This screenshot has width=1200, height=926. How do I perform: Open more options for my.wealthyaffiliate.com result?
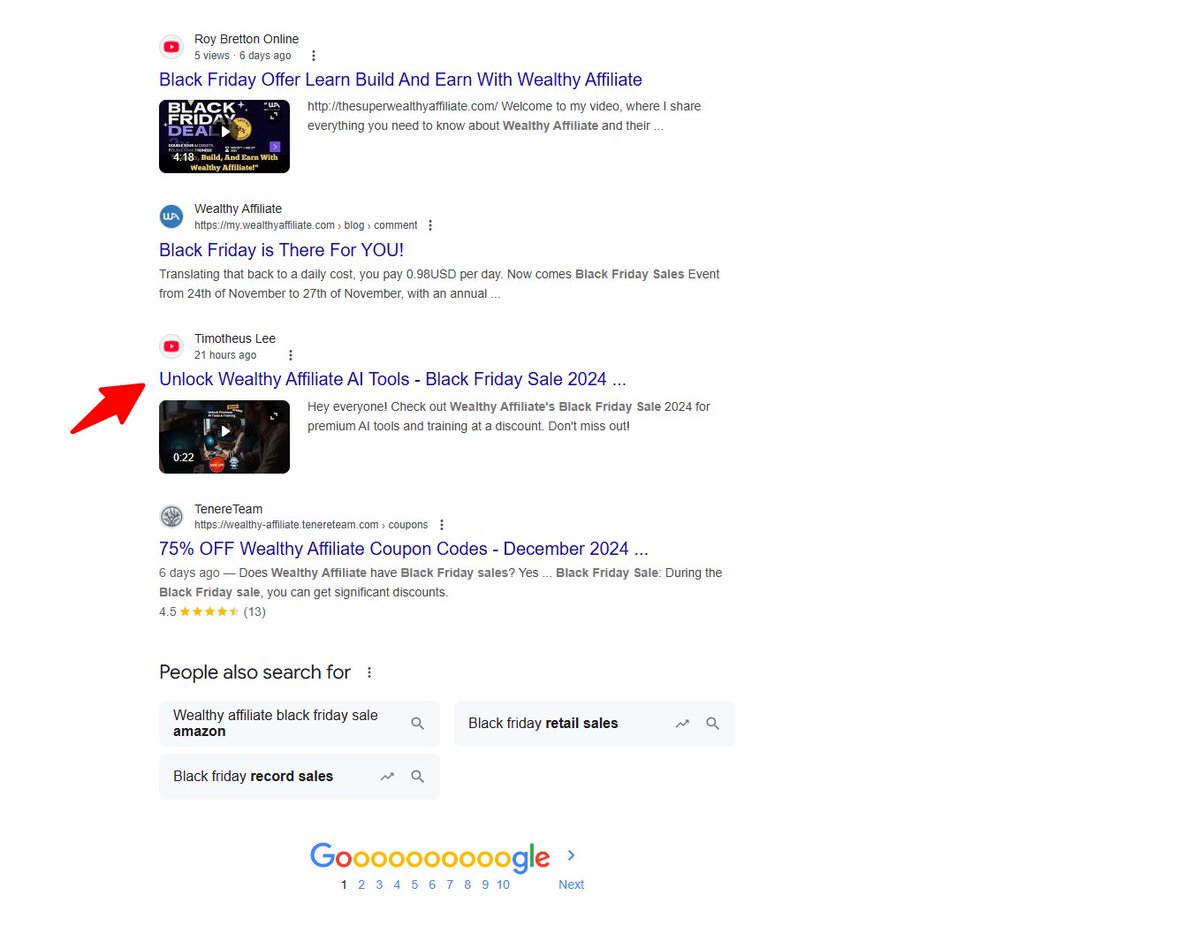pyautogui.click(x=431, y=226)
